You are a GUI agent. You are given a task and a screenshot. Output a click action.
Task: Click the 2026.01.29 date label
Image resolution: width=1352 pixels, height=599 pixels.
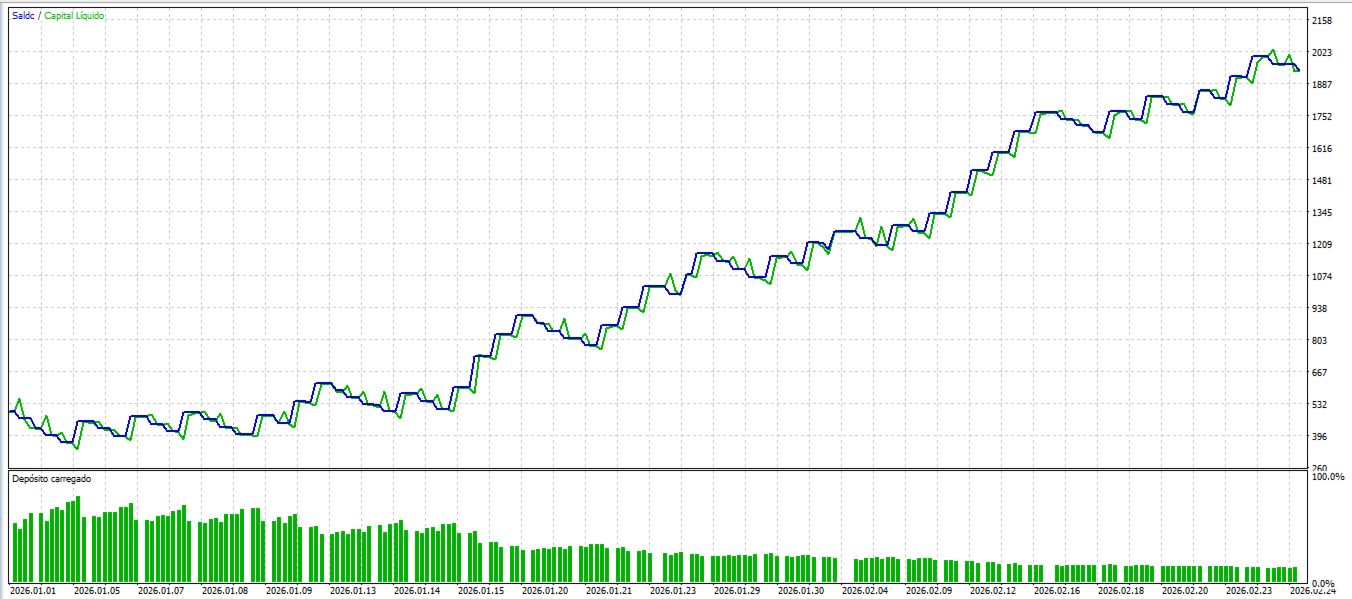coord(735,591)
